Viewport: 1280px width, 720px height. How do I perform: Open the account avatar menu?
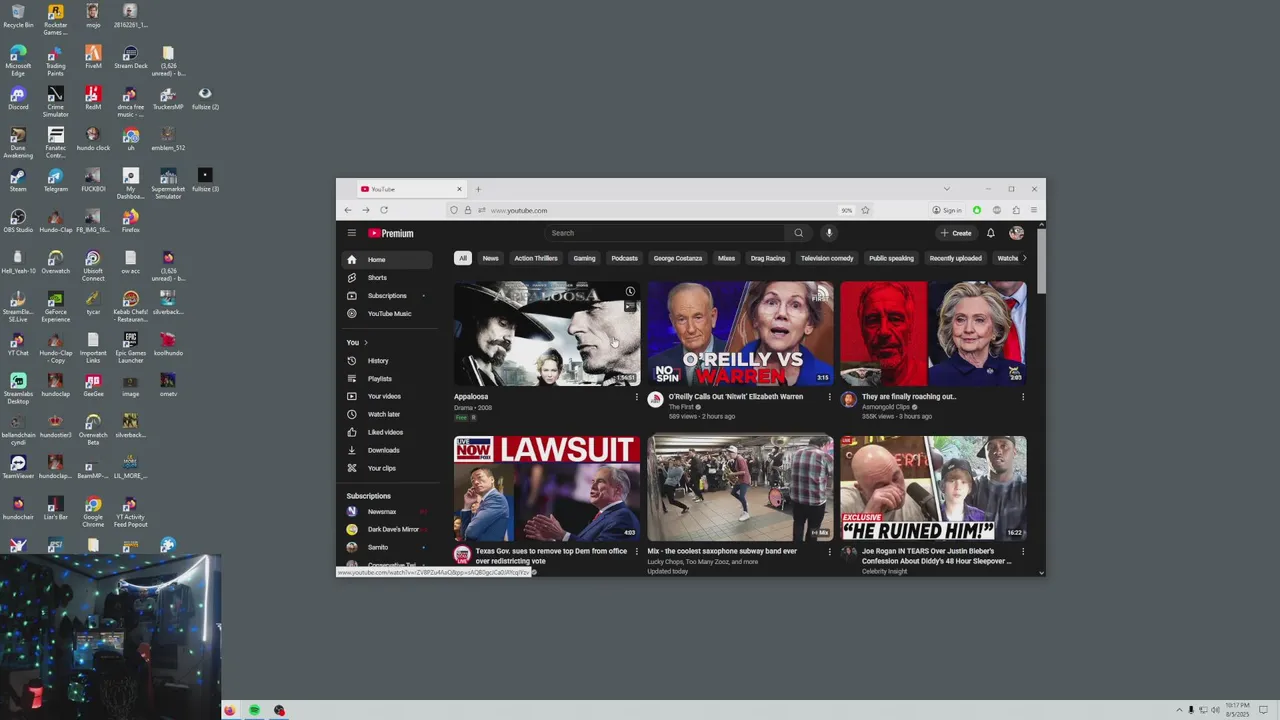tap(1016, 233)
